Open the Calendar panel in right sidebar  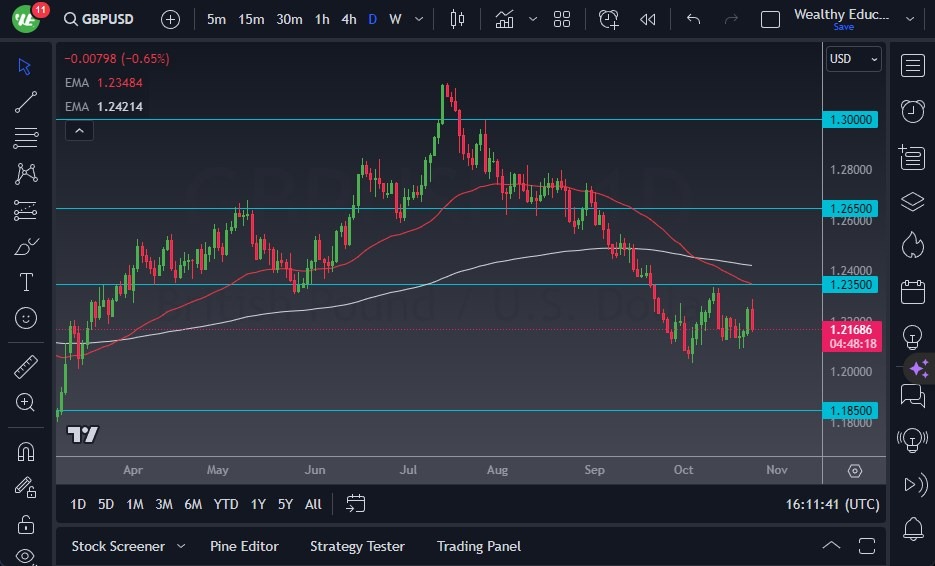[x=912, y=292]
